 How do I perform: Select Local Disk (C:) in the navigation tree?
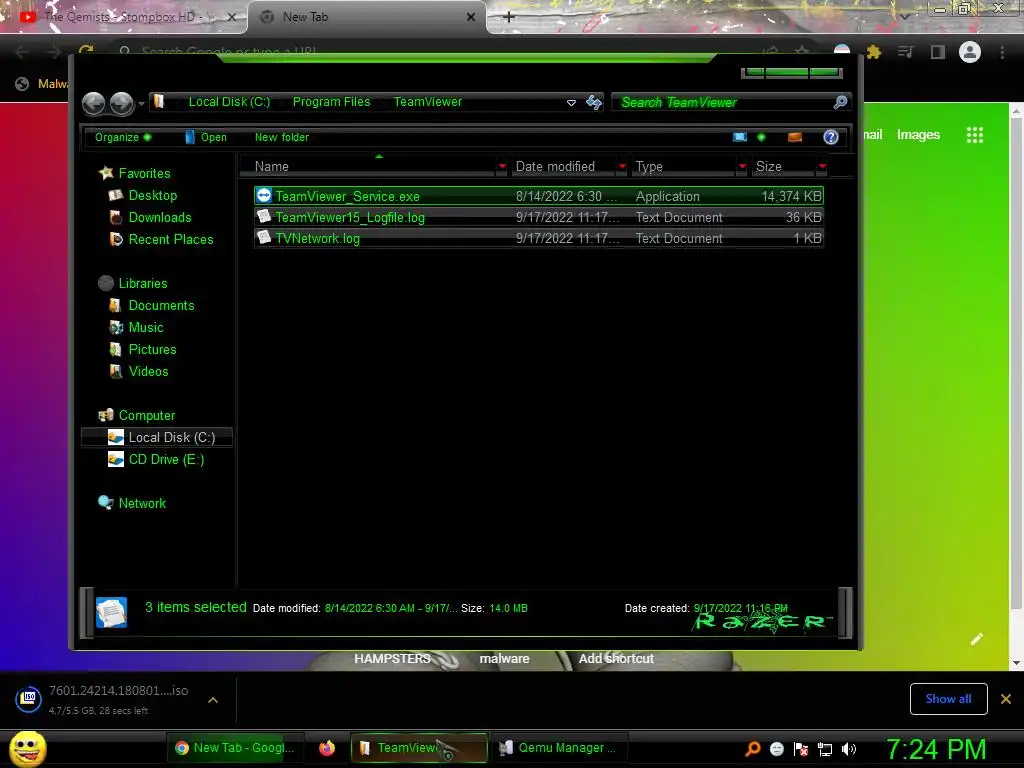coord(157,438)
